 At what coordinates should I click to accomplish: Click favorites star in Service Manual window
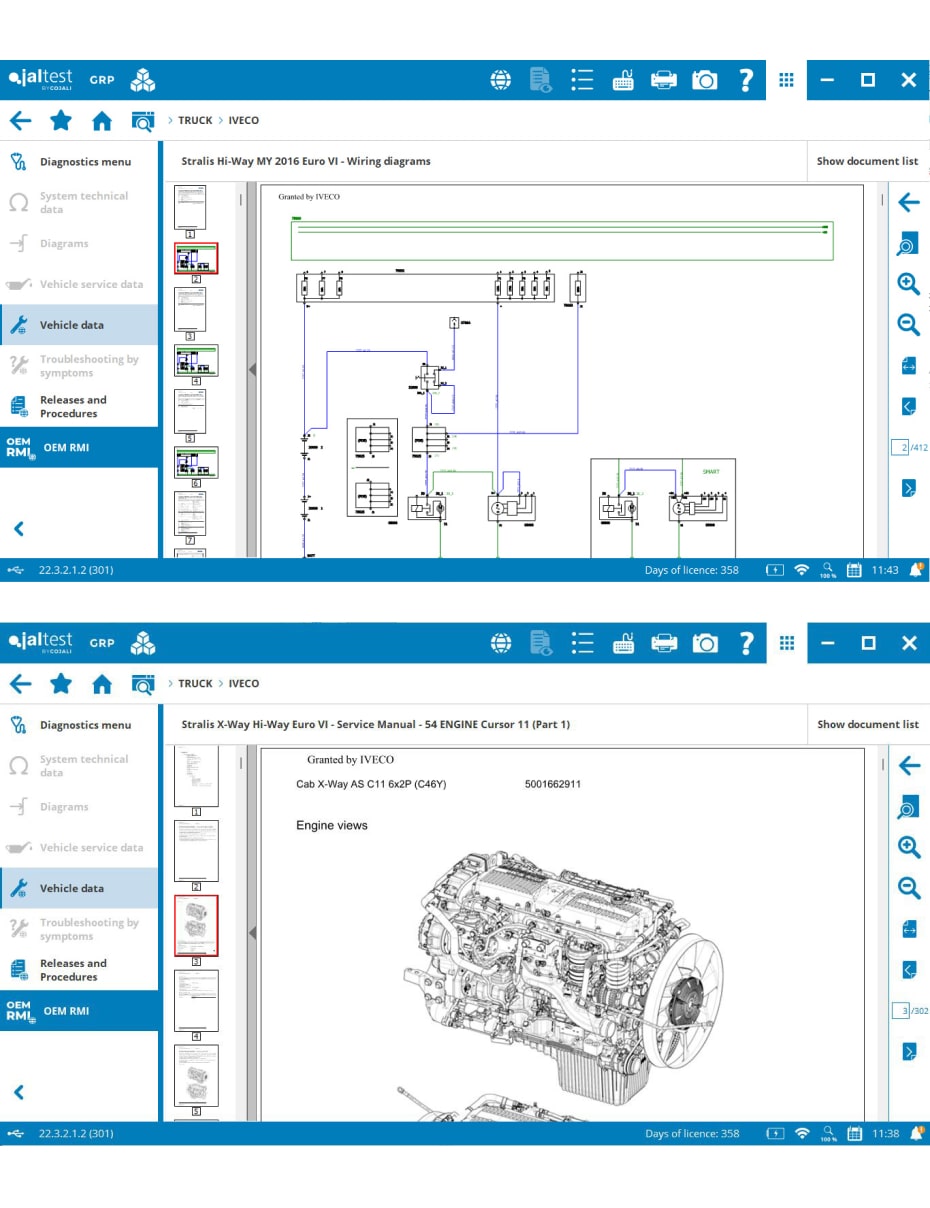tap(61, 684)
